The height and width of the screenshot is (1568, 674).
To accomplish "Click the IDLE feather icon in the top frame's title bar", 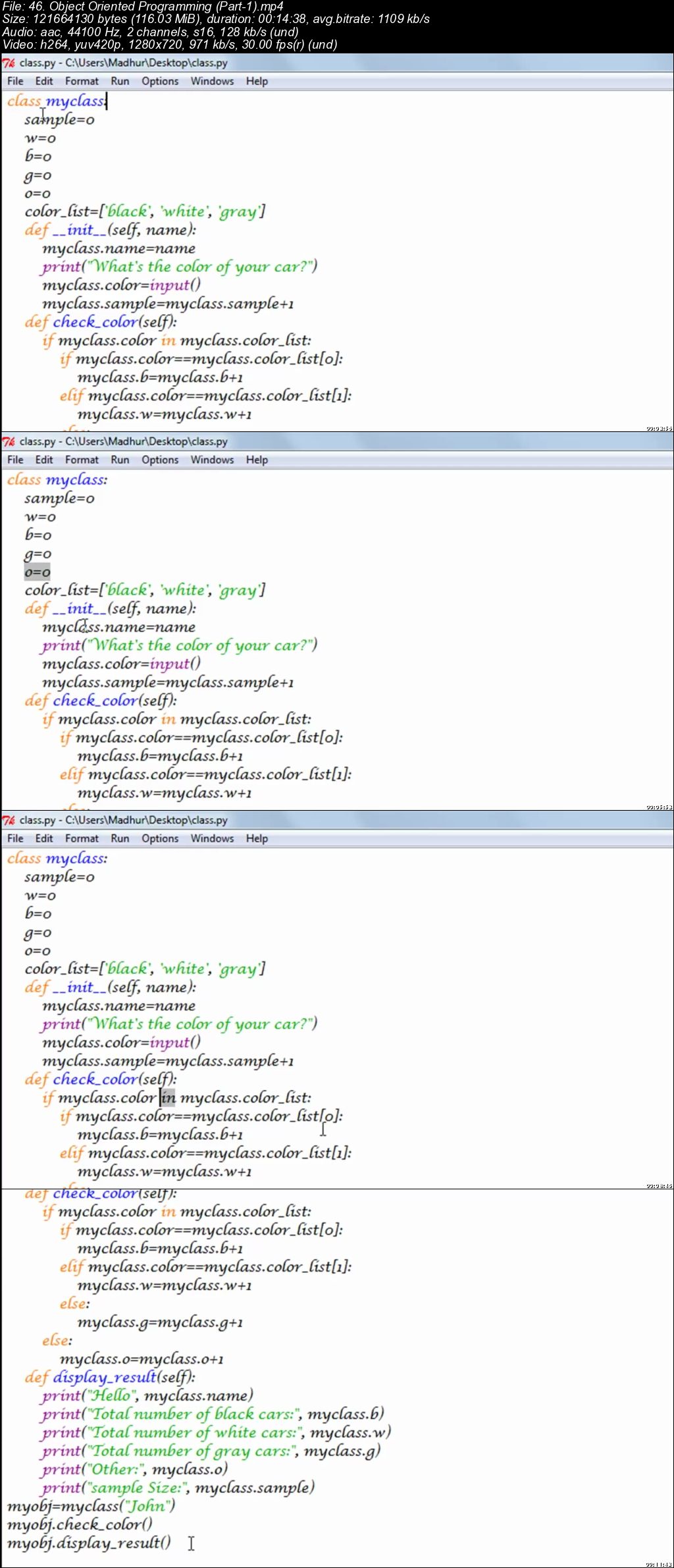I will (9, 63).
